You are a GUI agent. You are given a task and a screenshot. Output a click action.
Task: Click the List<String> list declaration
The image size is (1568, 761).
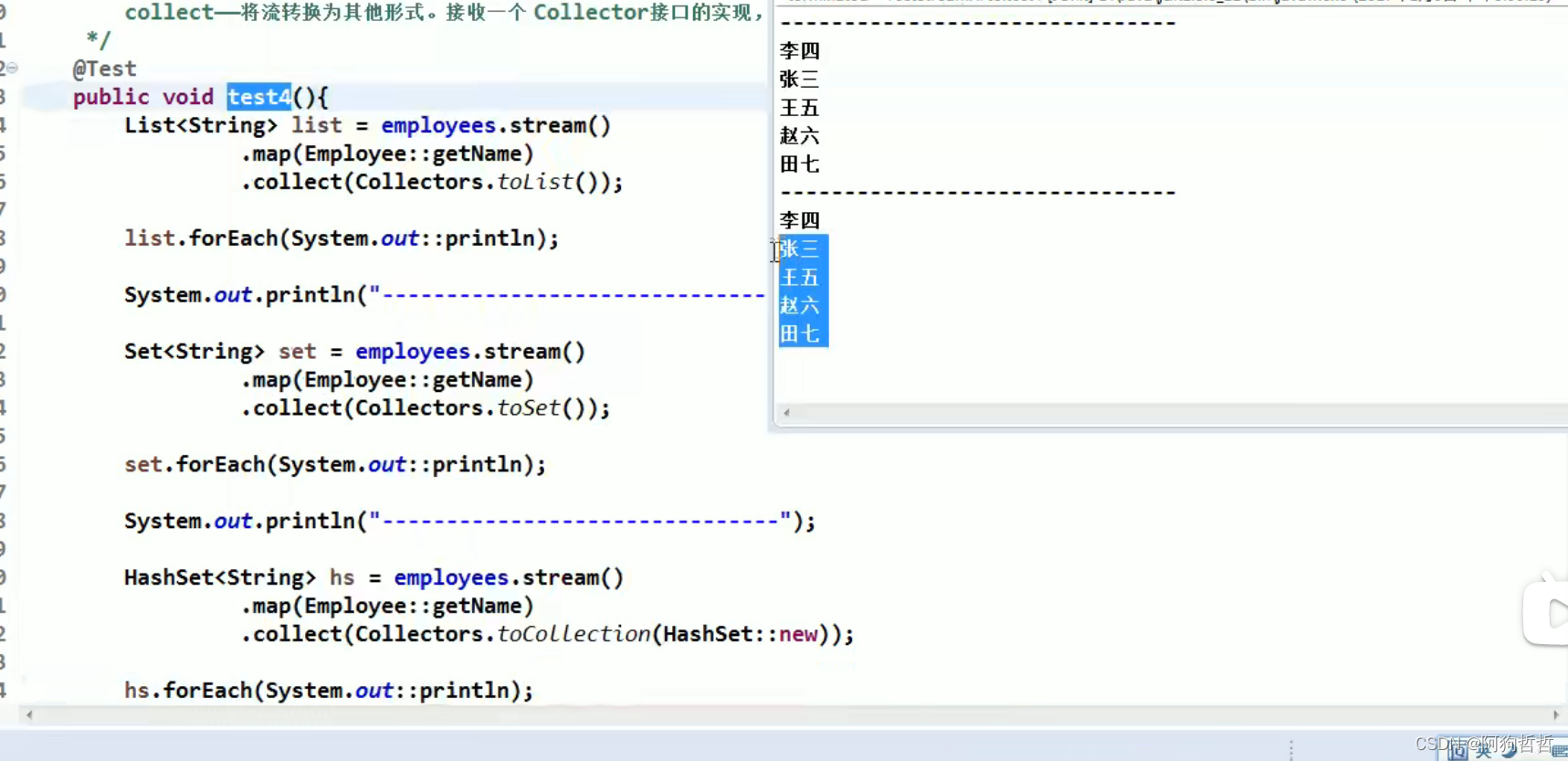(368, 125)
